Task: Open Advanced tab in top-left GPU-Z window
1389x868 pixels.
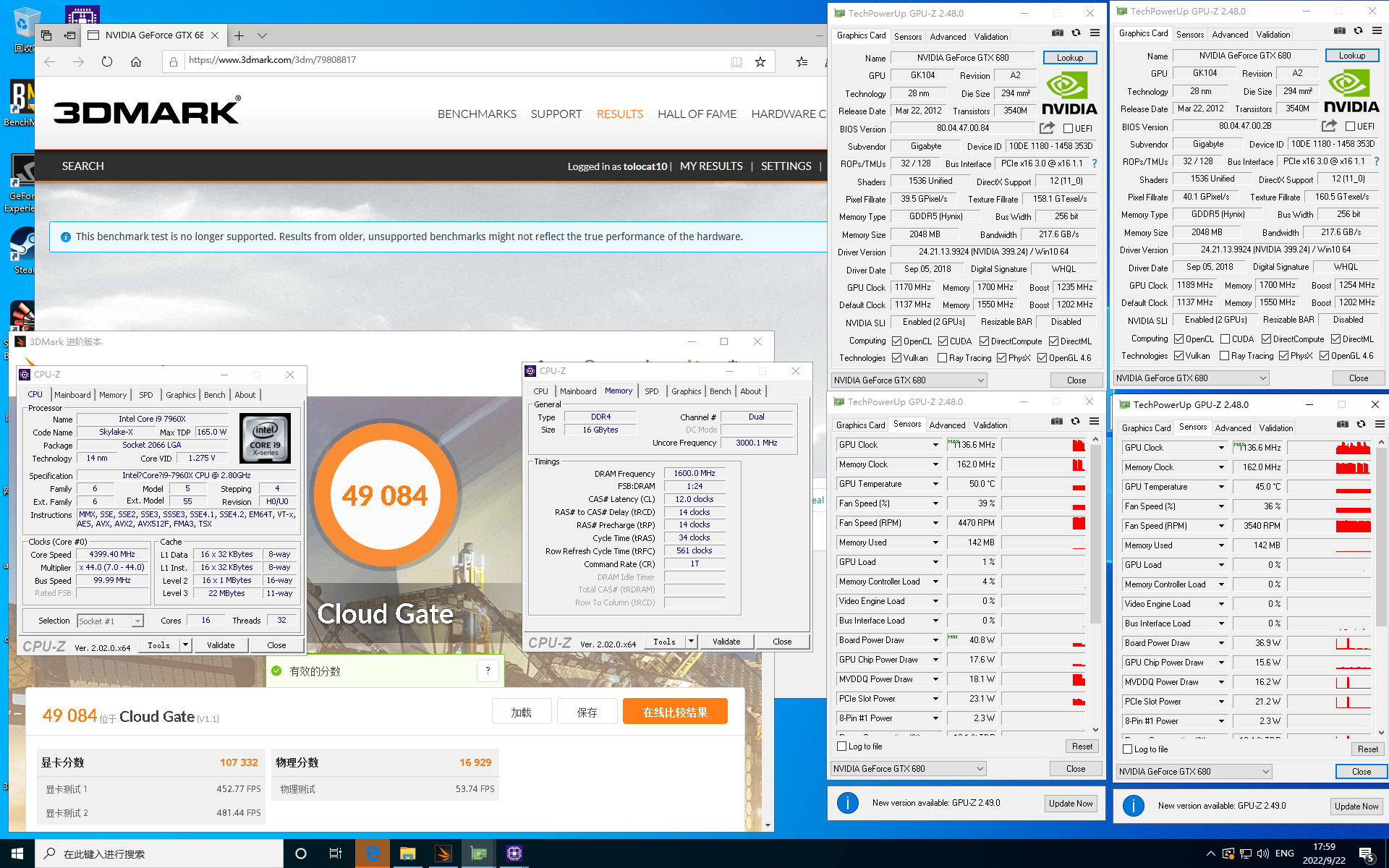Action: pos(948,37)
